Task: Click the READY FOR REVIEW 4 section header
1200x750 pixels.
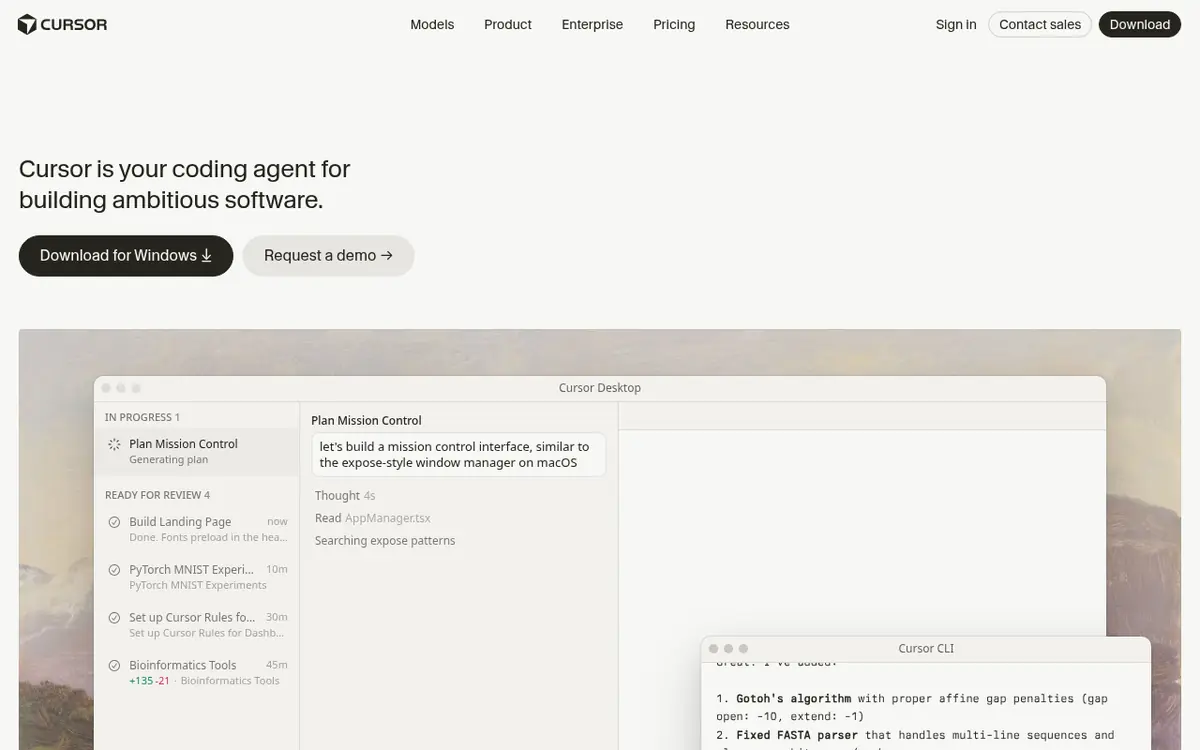Action: pos(157,495)
